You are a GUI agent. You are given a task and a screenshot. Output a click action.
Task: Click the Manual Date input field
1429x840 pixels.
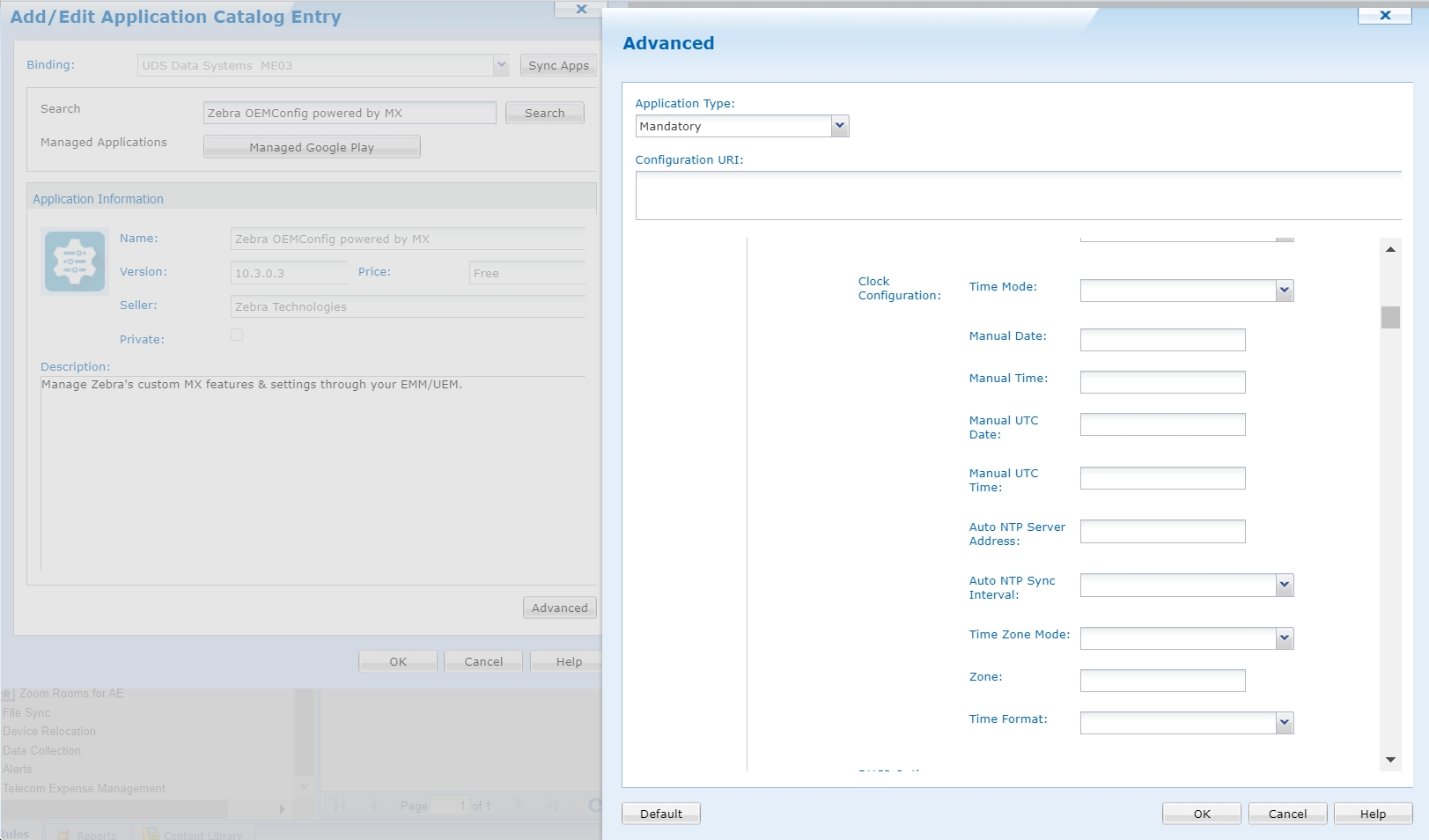point(1161,340)
